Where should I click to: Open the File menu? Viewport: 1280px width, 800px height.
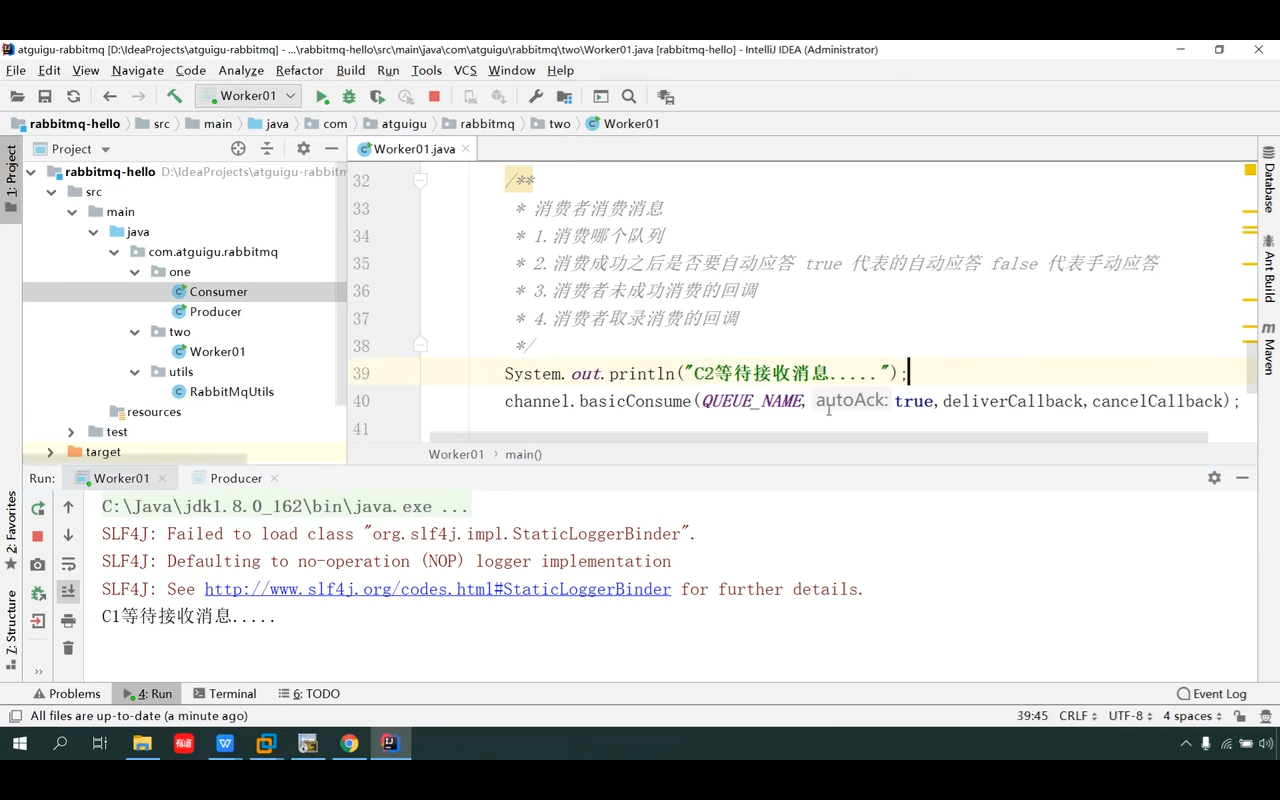[x=16, y=70]
